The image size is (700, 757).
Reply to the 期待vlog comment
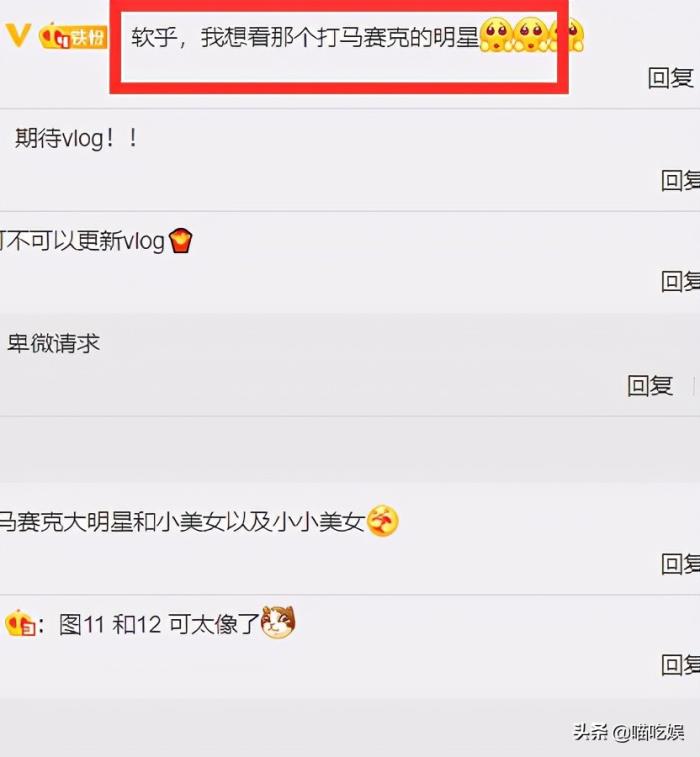click(x=680, y=180)
